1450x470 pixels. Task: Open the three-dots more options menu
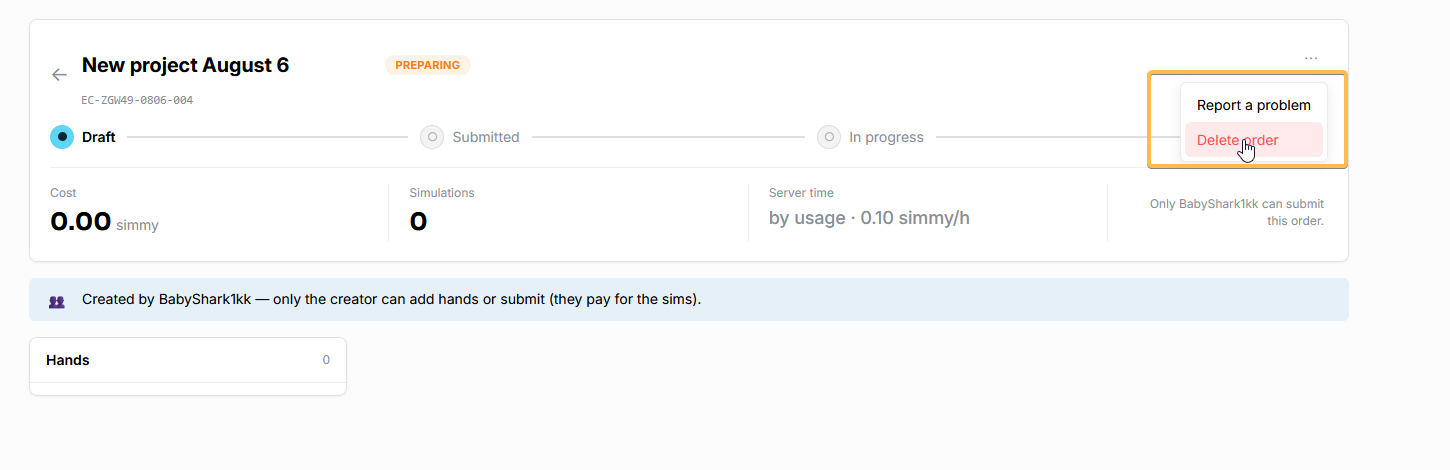pos(1310,59)
